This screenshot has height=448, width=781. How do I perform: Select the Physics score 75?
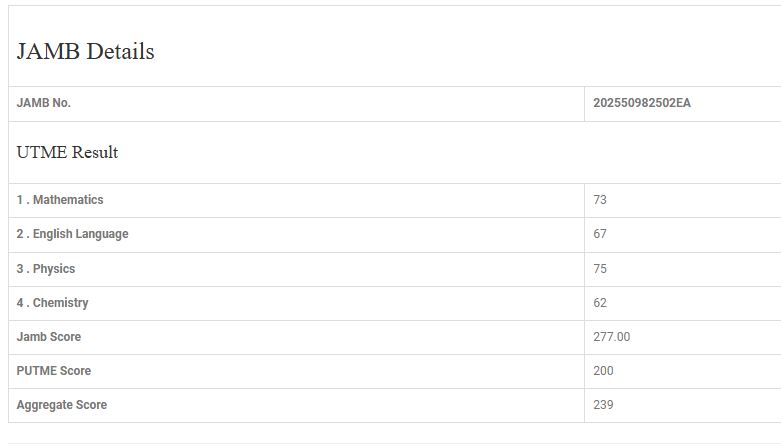click(x=600, y=269)
